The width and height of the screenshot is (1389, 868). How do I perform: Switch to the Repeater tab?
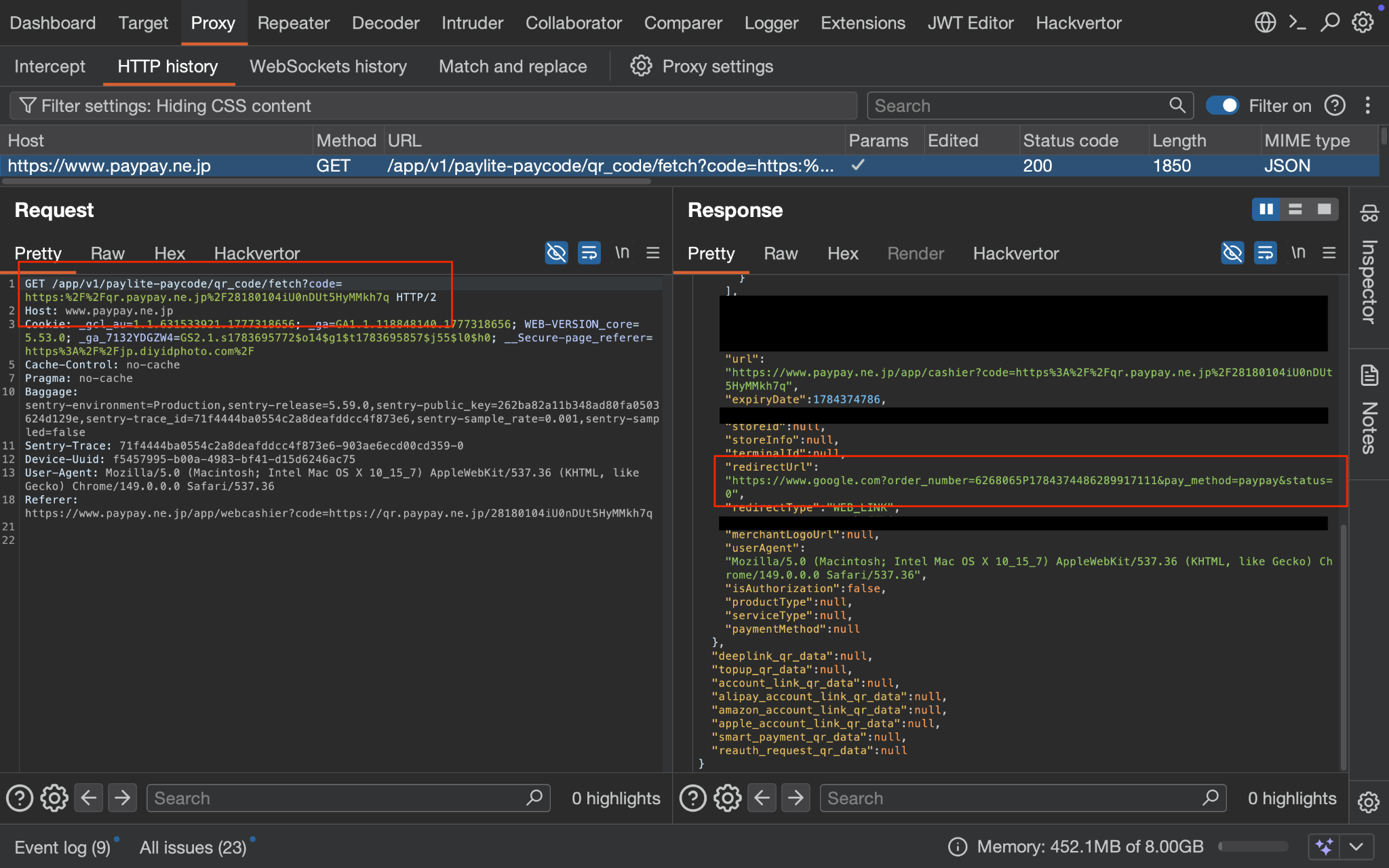click(x=293, y=23)
